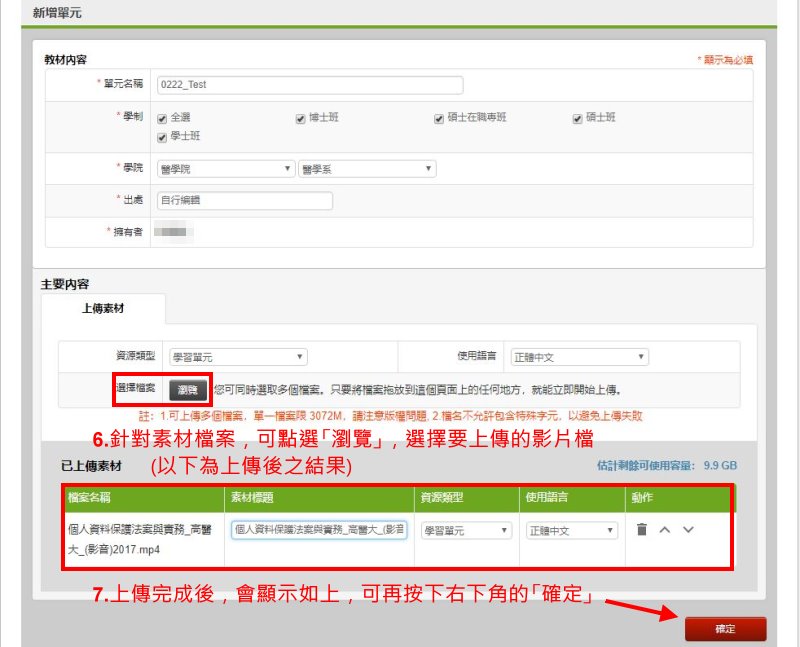Viewport: 800px width, 647px height.
Task: Click the 主要內容 section heading
Action: [65, 284]
